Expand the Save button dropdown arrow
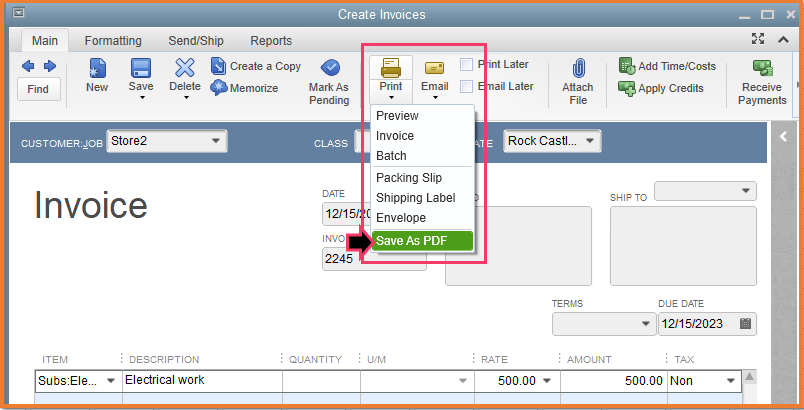The image size is (804, 410). pos(142,97)
